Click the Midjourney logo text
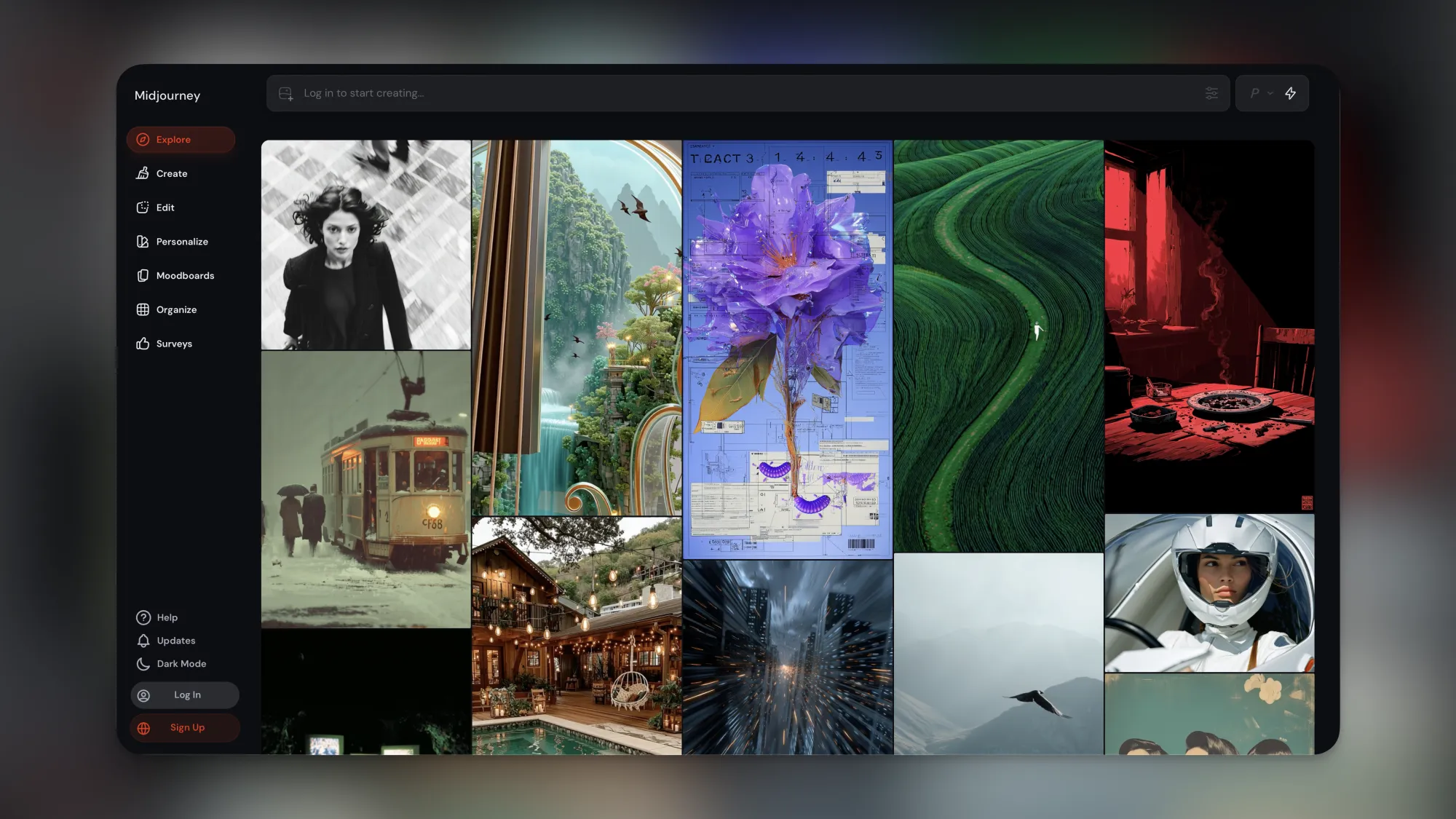 pos(167,95)
